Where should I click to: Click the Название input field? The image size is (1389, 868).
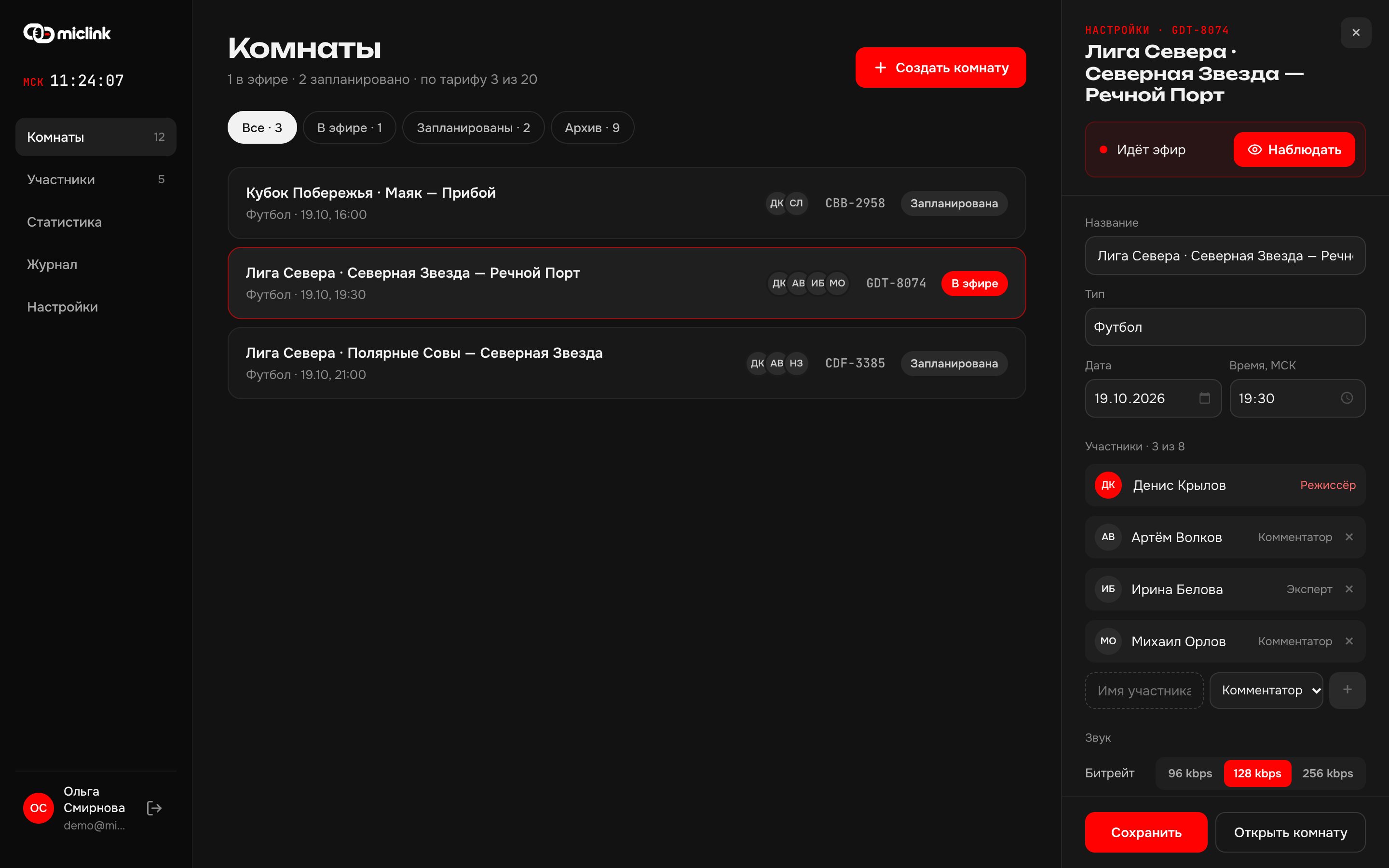click(1225, 256)
